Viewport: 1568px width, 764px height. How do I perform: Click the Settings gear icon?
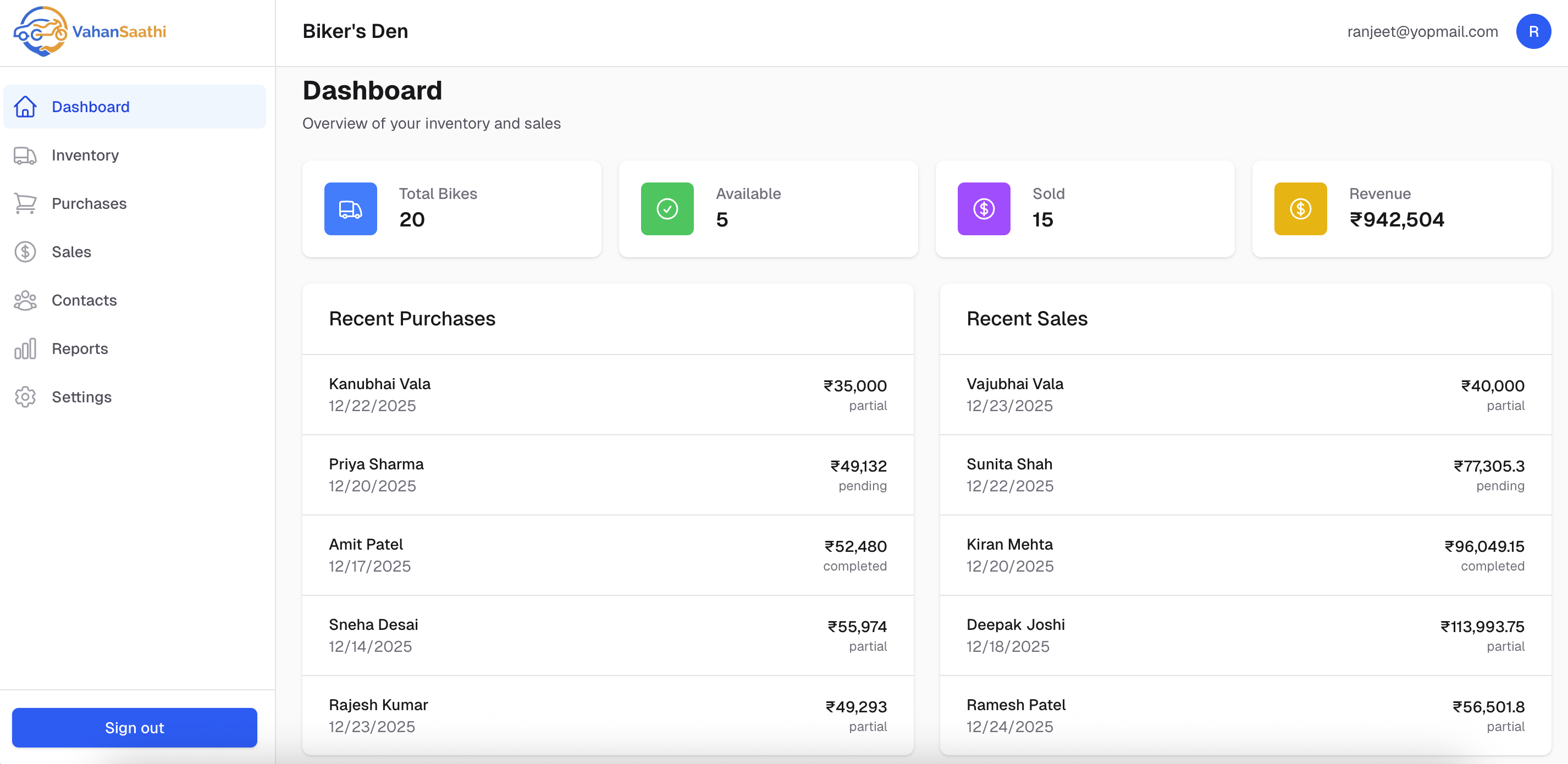coord(25,397)
